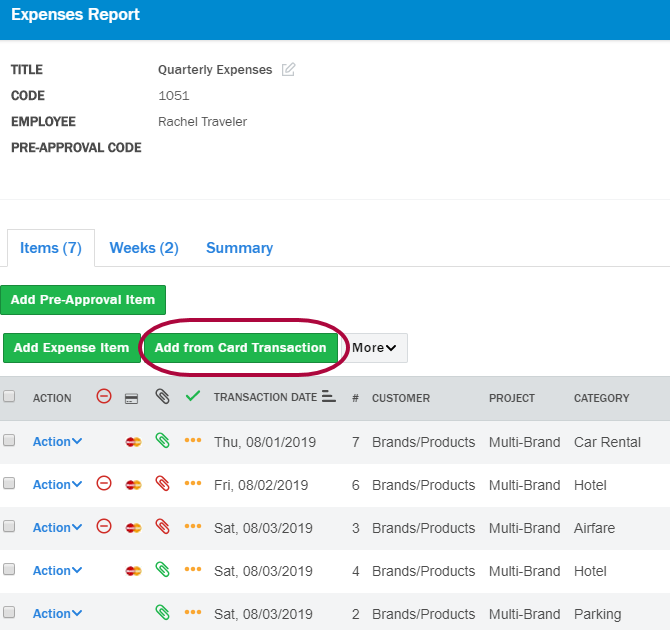Open the More dropdown menu
Screen dimensions: 670x630
pyautogui.click(x=375, y=348)
